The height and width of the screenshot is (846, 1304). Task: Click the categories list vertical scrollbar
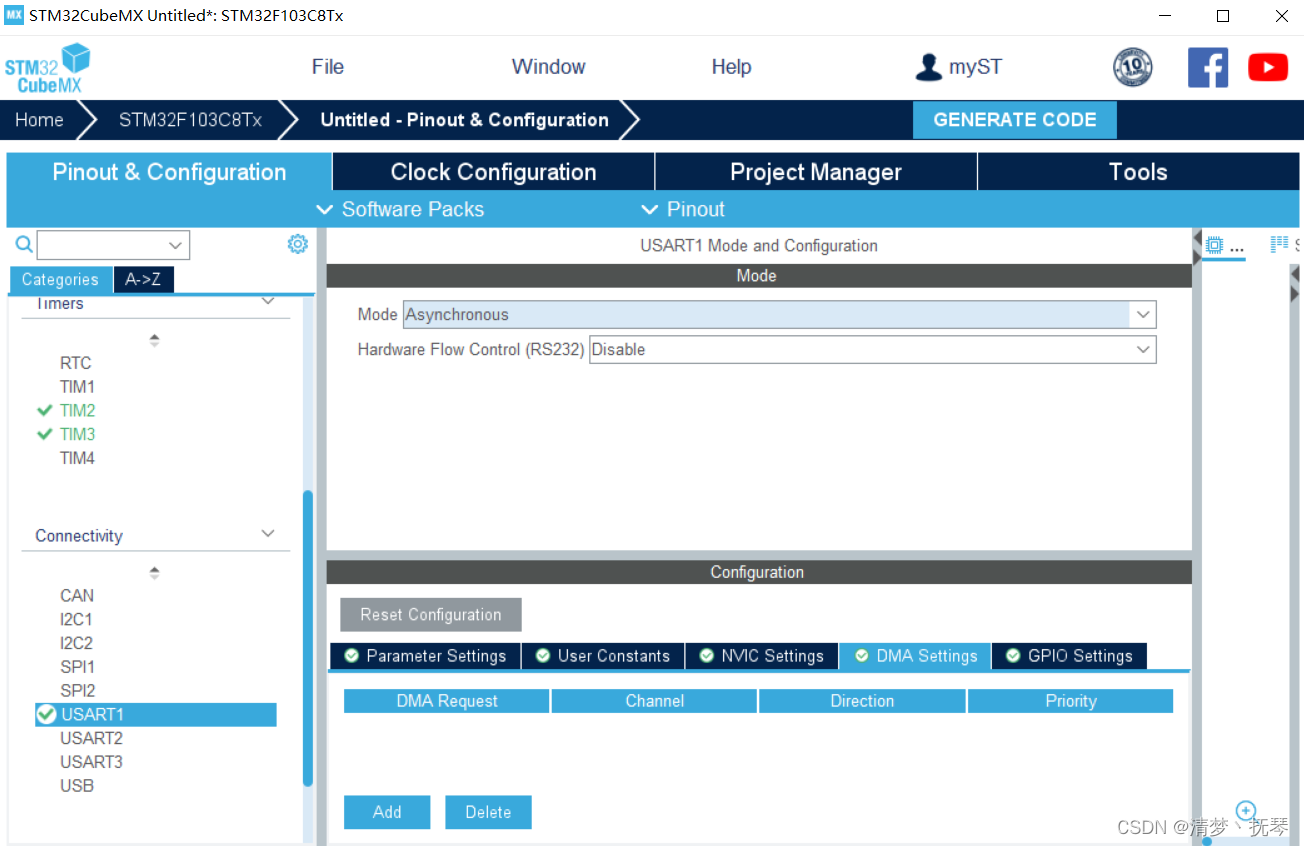[x=308, y=638]
